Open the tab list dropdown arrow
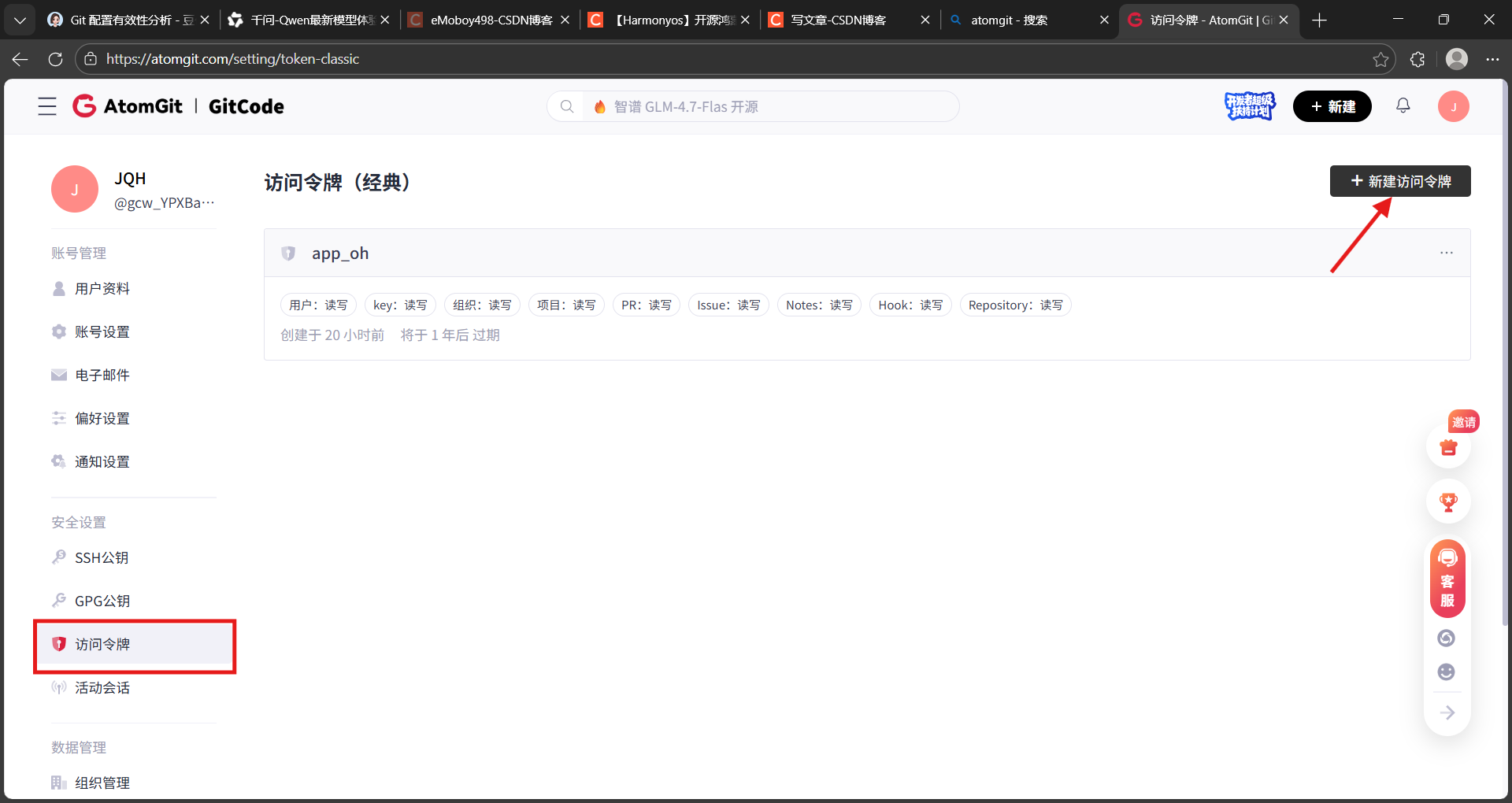Image resolution: width=1512 pixels, height=803 pixels. (20, 20)
